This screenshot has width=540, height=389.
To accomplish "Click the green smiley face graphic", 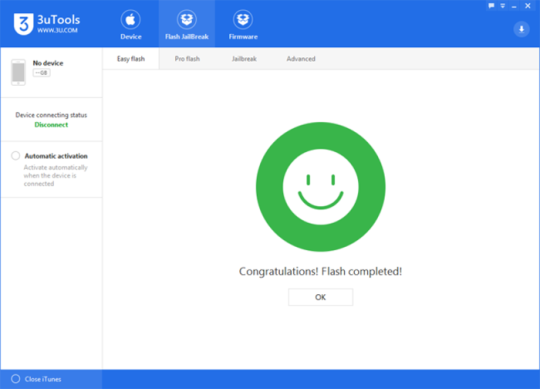I will click(x=320, y=187).
